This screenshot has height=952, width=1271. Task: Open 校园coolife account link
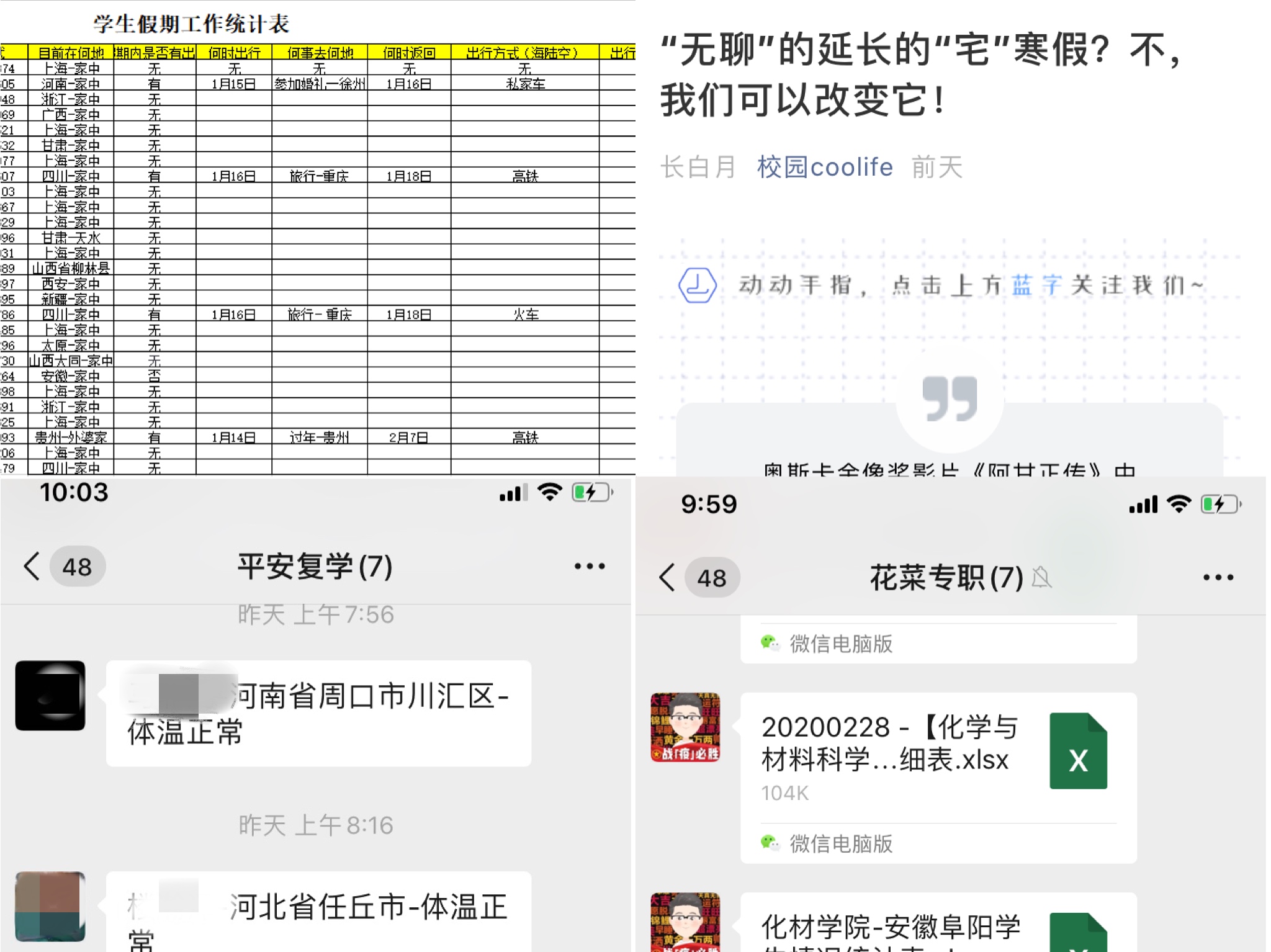click(825, 167)
